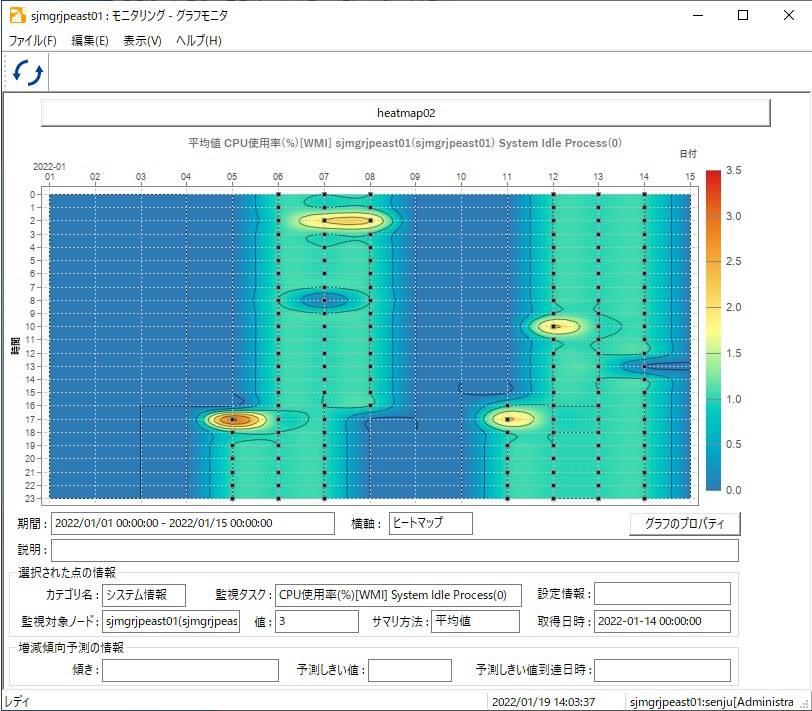The width and height of the screenshot is (812, 711).
Task: Open the 表示(V) menu
Action: (x=142, y=40)
